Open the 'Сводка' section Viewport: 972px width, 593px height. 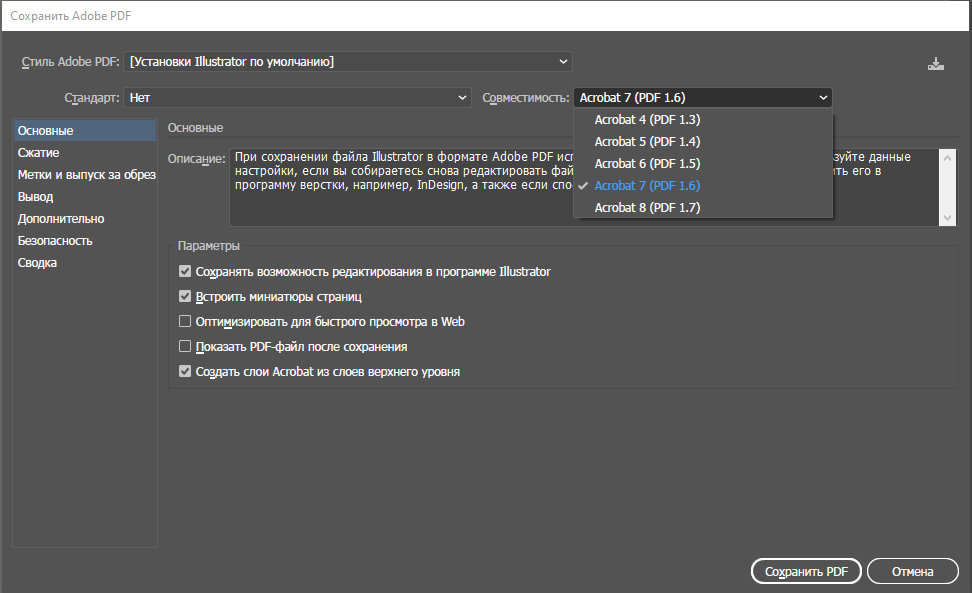point(85,263)
